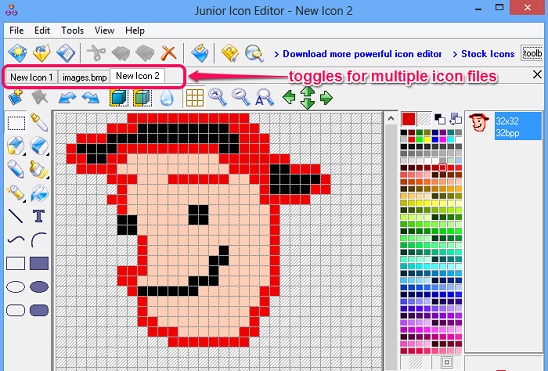
Task: Click the red foreground color swatch
Action: click(x=408, y=119)
